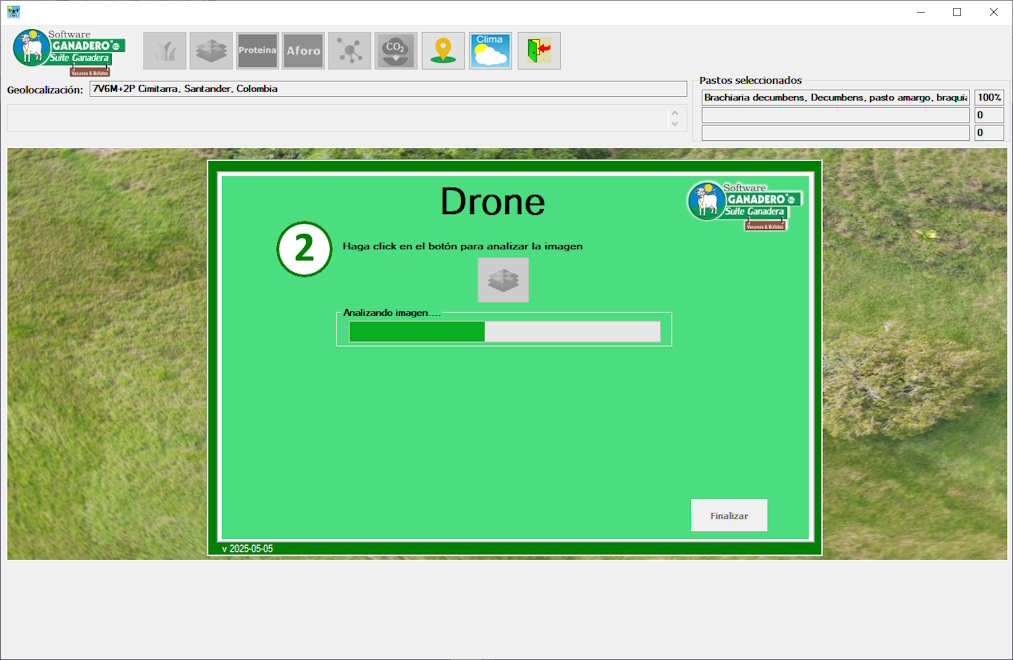The width and height of the screenshot is (1013, 660).
Task: Click the Analizando imagen progress bar
Action: [504, 332]
